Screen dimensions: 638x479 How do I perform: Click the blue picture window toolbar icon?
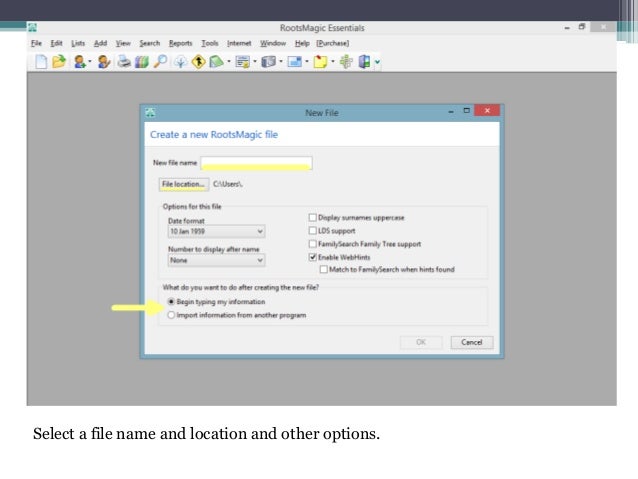295,62
